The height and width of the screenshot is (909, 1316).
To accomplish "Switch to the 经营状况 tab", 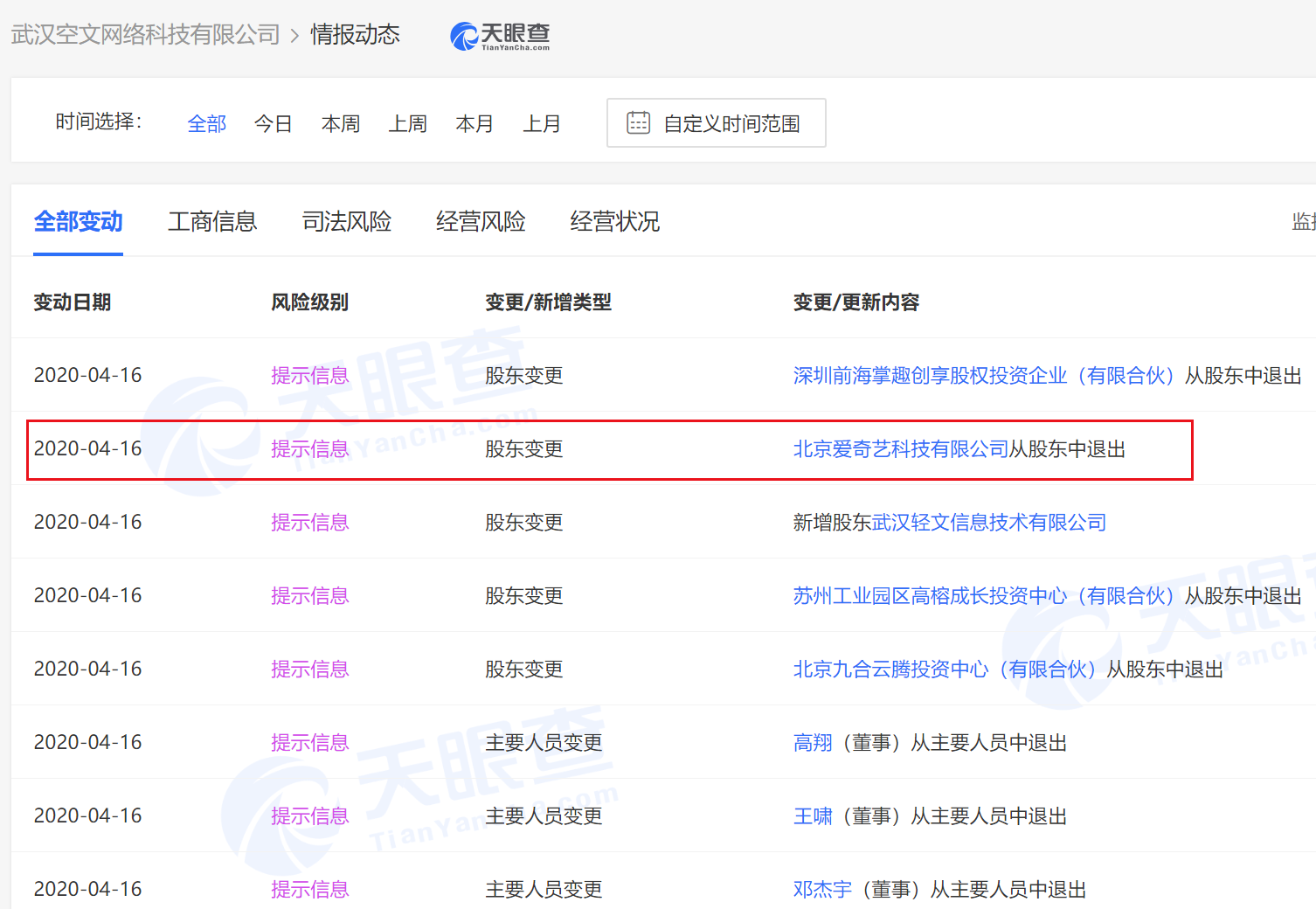I will 615,222.
